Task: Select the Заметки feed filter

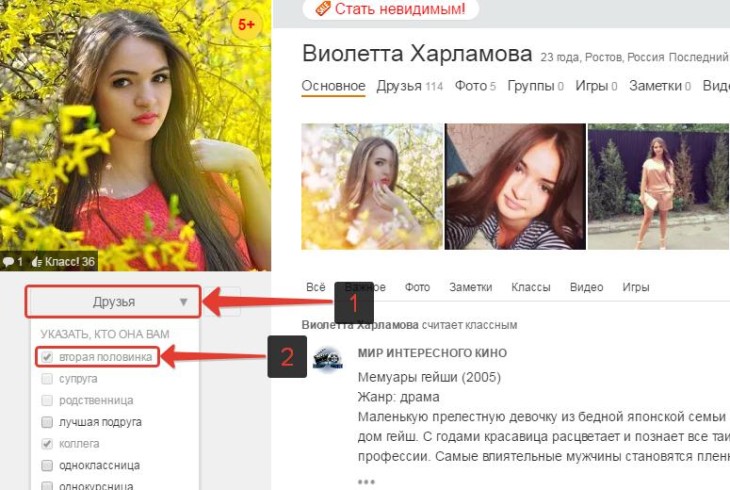Action: [x=470, y=287]
